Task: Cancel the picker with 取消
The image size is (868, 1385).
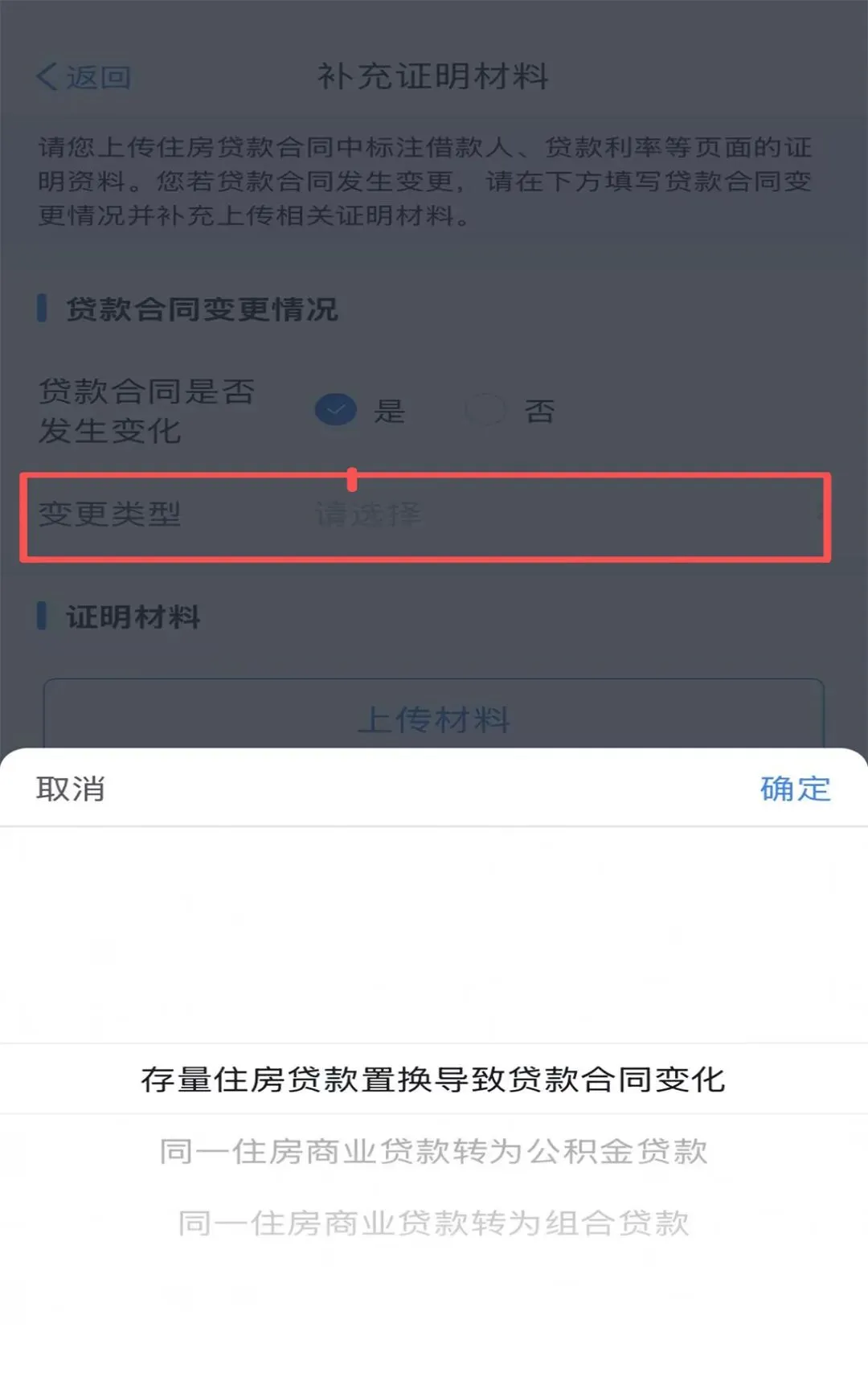Action: pyautogui.click(x=71, y=789)
